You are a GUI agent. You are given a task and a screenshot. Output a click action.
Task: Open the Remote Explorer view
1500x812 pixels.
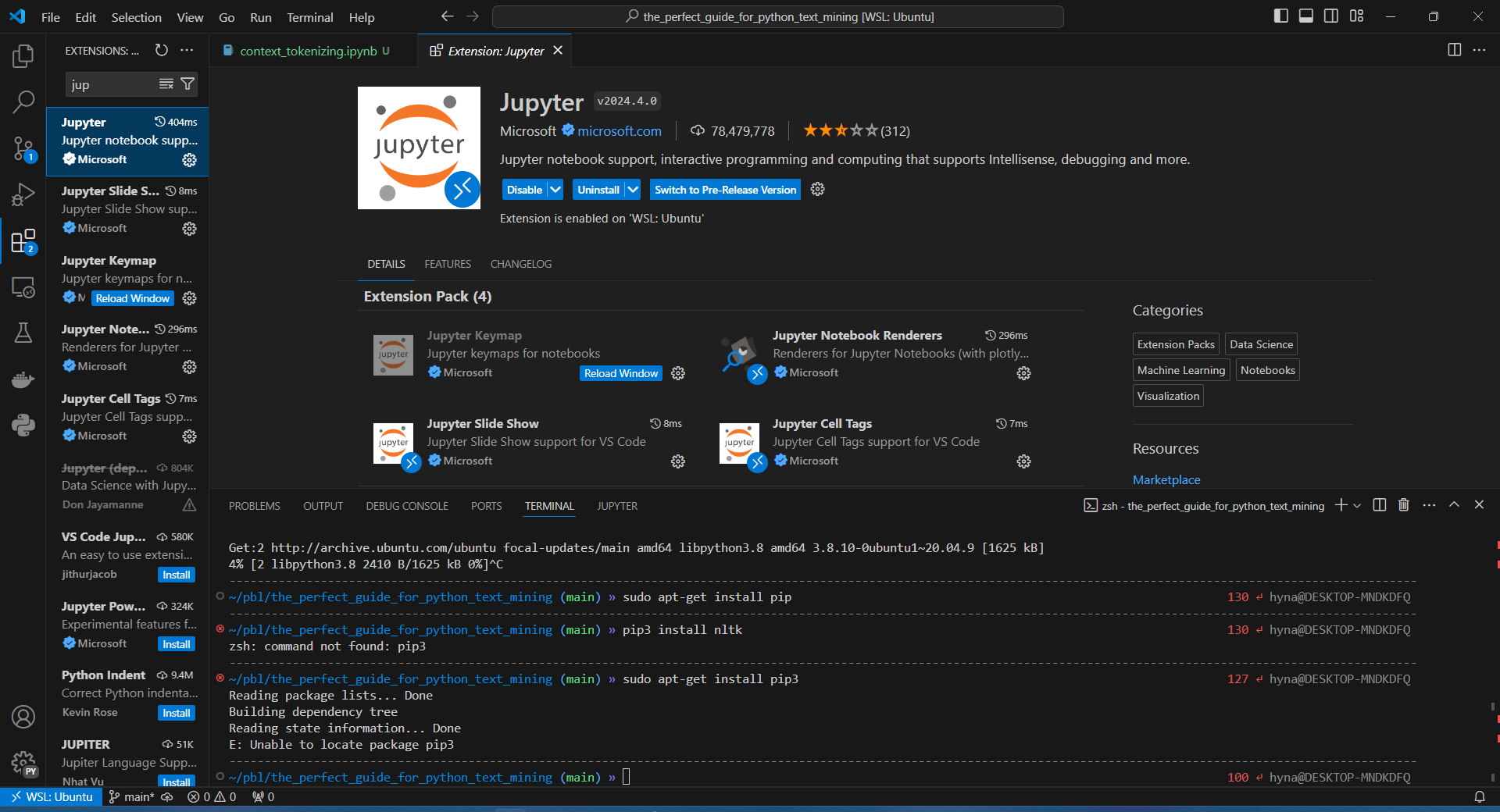[x=23, y=287]
